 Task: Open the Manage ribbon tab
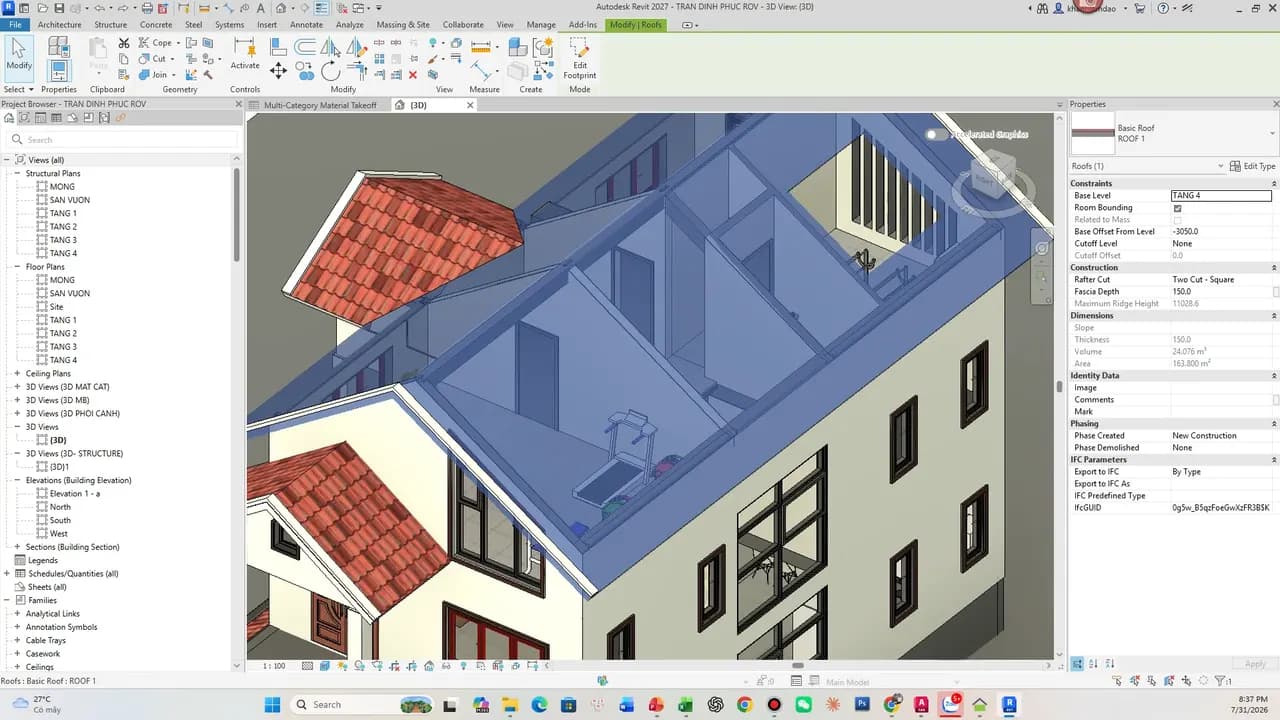[x=541, y=25]
